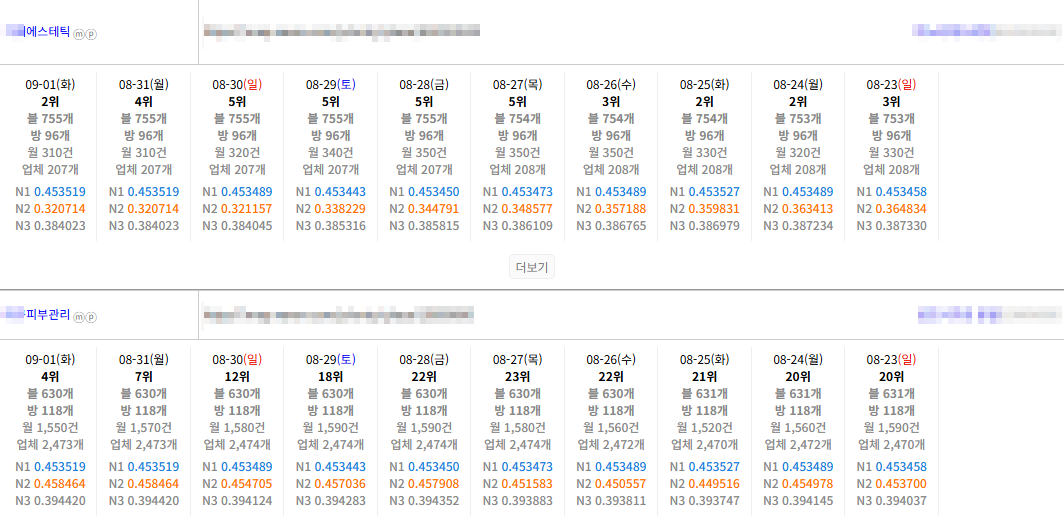Select N2 value 0.457036
The image size is (1064, 520).
[x=341, y=484]
